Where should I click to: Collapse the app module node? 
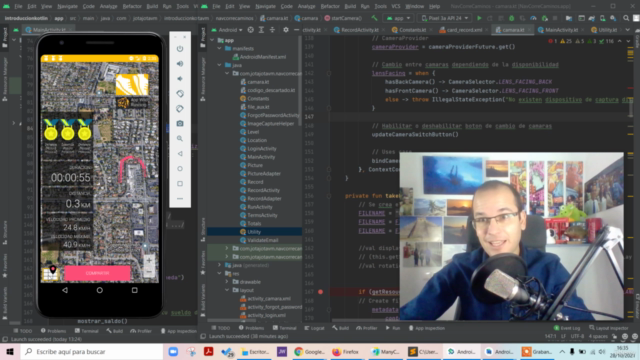pyautogui.click(x=212, y=40)
